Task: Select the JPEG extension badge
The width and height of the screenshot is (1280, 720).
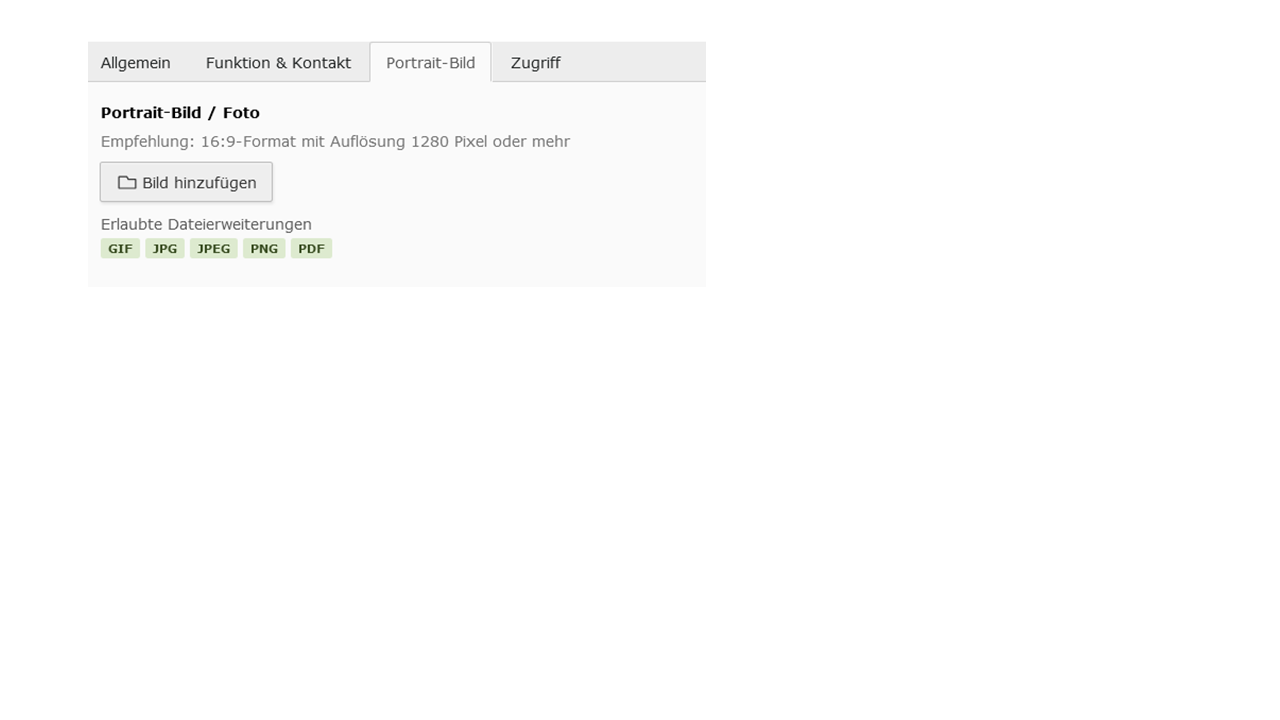Action: tap(214, 249)
